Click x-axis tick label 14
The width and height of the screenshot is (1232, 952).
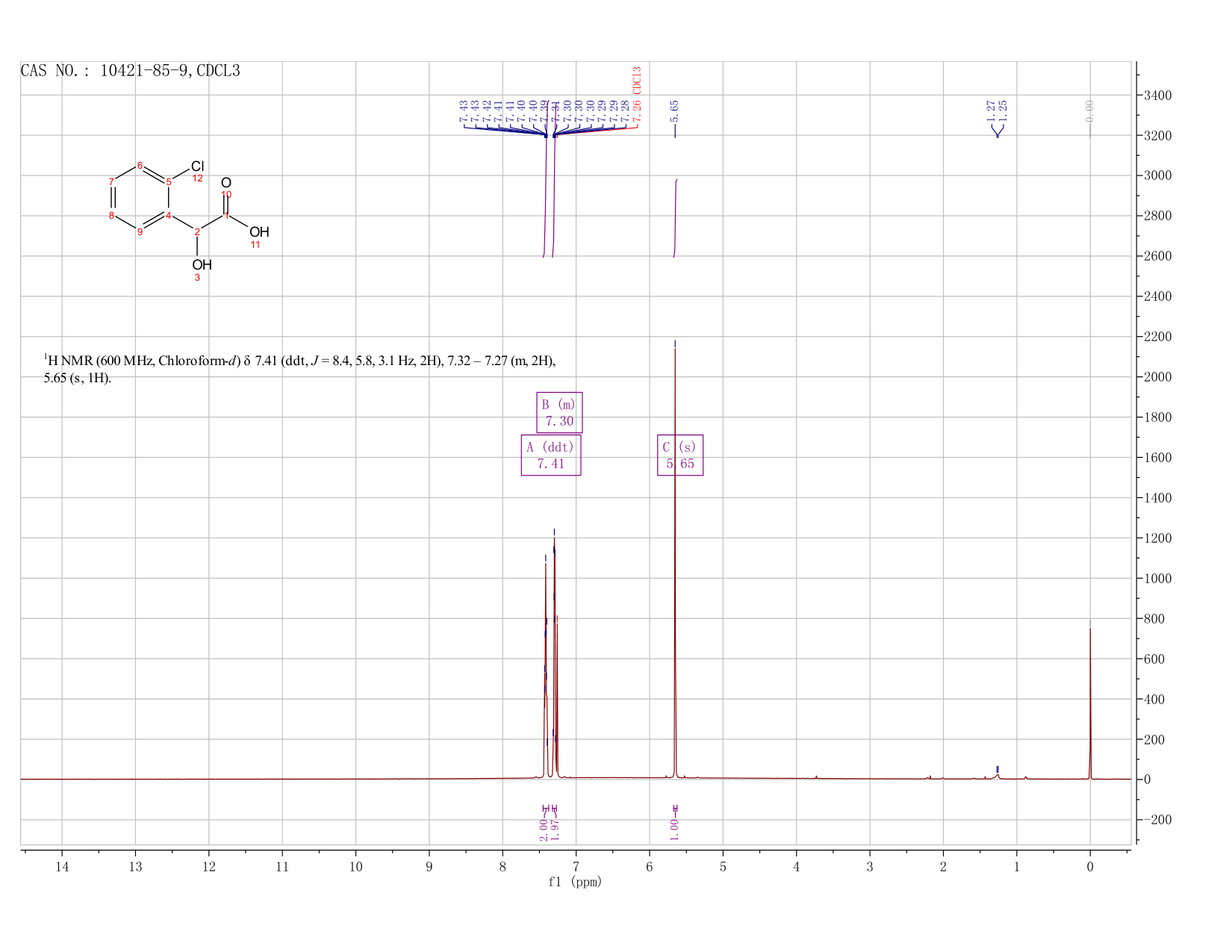click(62, 867)
